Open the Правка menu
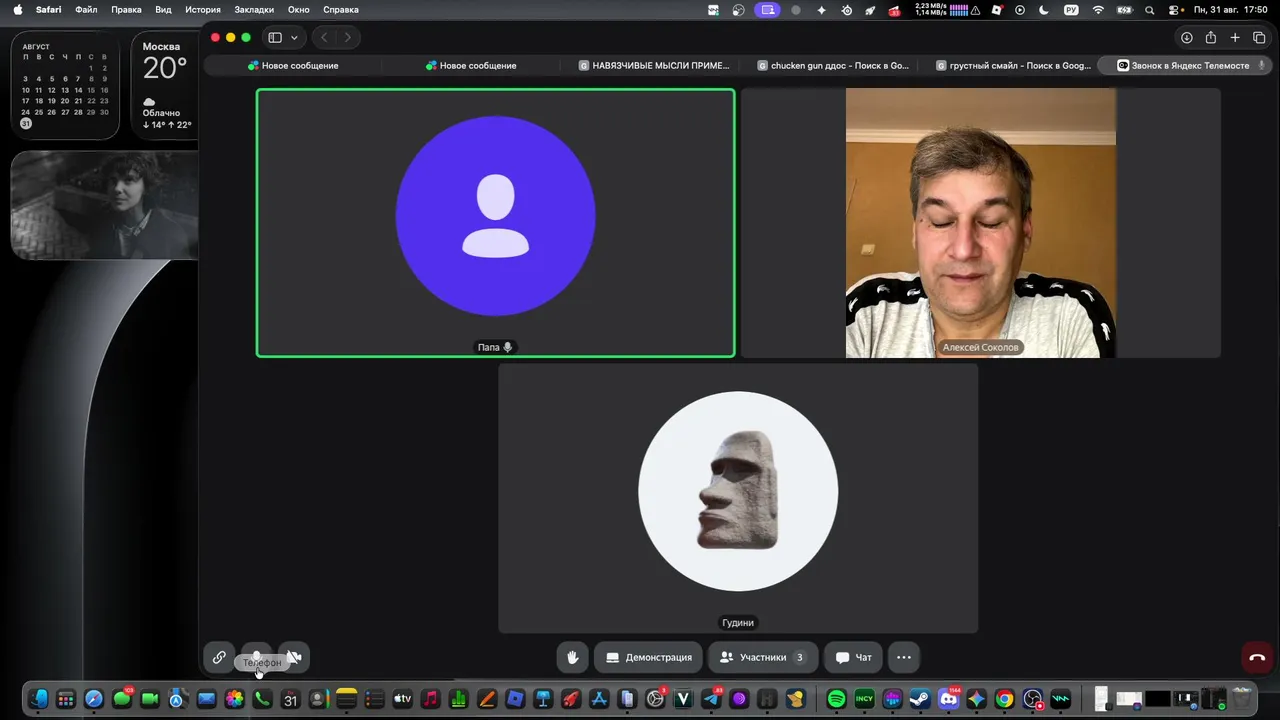The height and width of the screenshot is (720, 1280). pyautogui.click(x=126, y=10)
